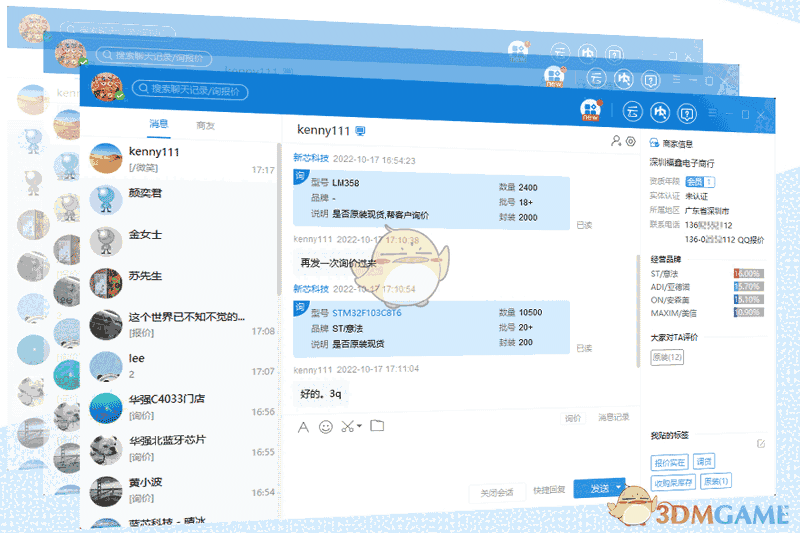Switch to 商友 contacts tab
This screenshot has height=533, width=800.
pyautogui.click(x=205, y=125)
